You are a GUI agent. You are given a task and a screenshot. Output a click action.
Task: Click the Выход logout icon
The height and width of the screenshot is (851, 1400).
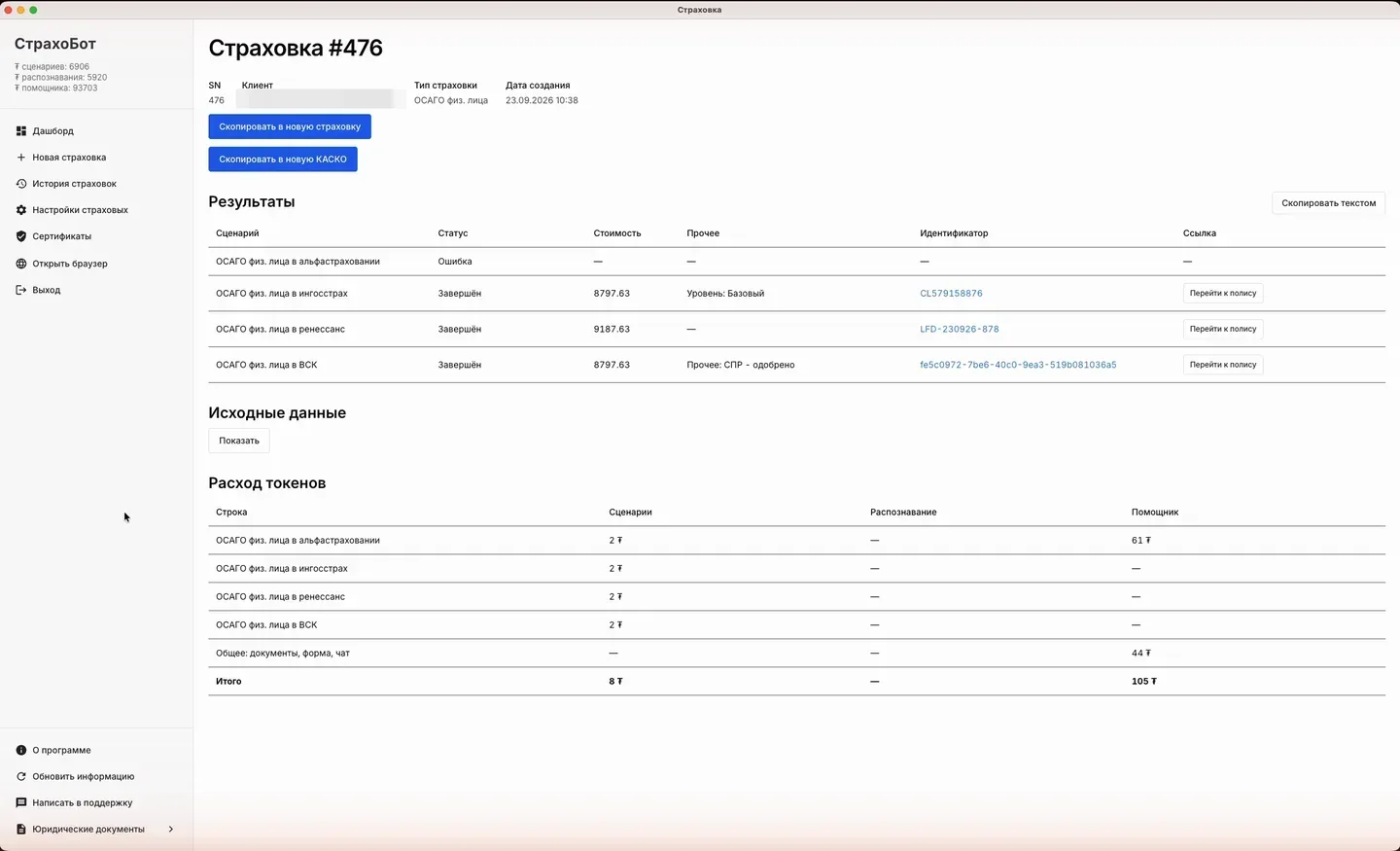[21, 290]
